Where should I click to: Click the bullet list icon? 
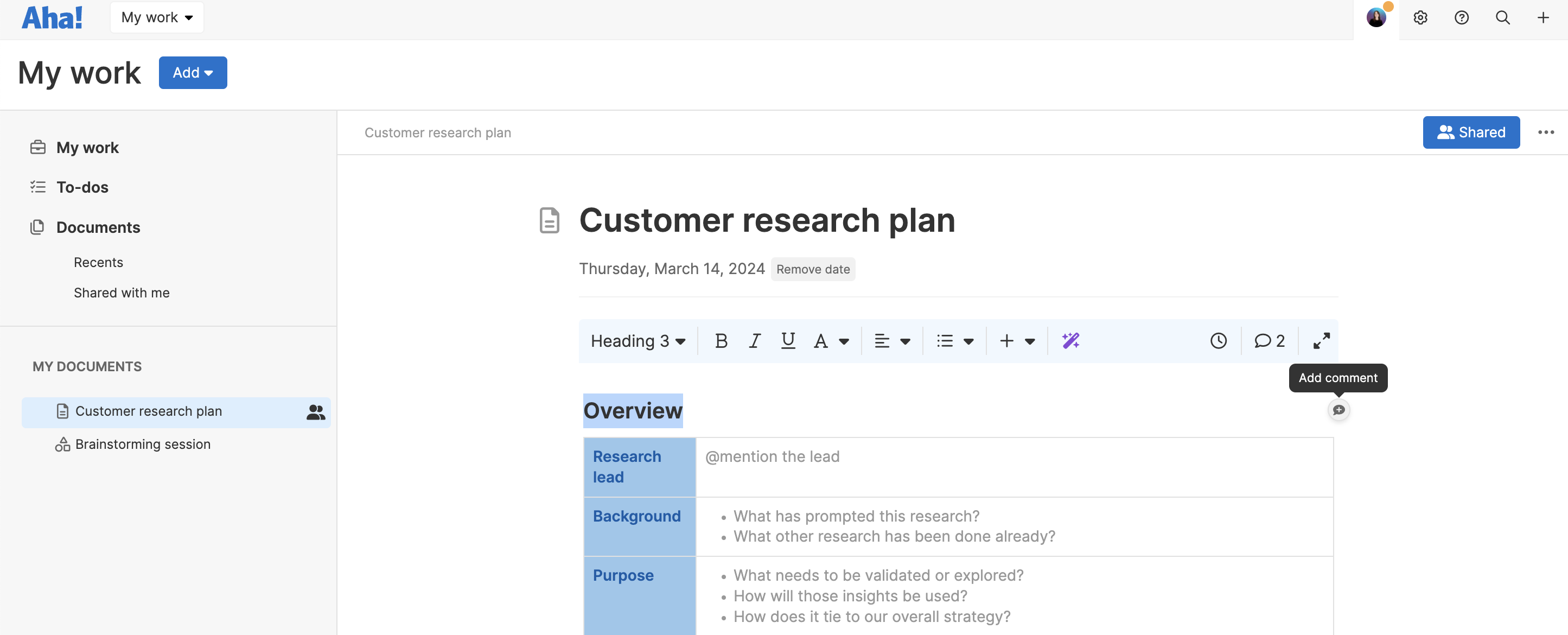(x=945, y=340)
